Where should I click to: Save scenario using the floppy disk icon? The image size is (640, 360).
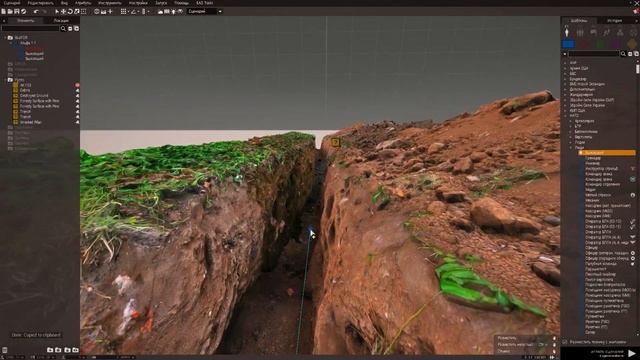(x=17, y=11)
